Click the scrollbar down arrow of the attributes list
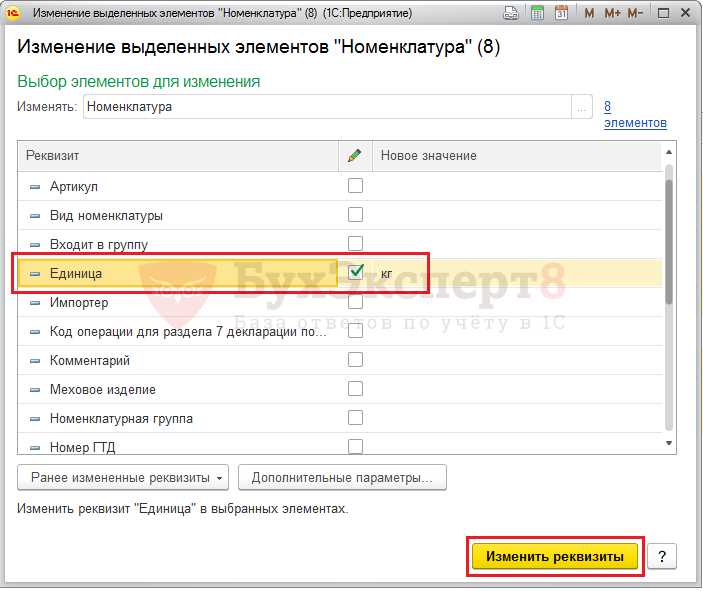The height and width of the screenshot is (591, 703). coord(668,443)
